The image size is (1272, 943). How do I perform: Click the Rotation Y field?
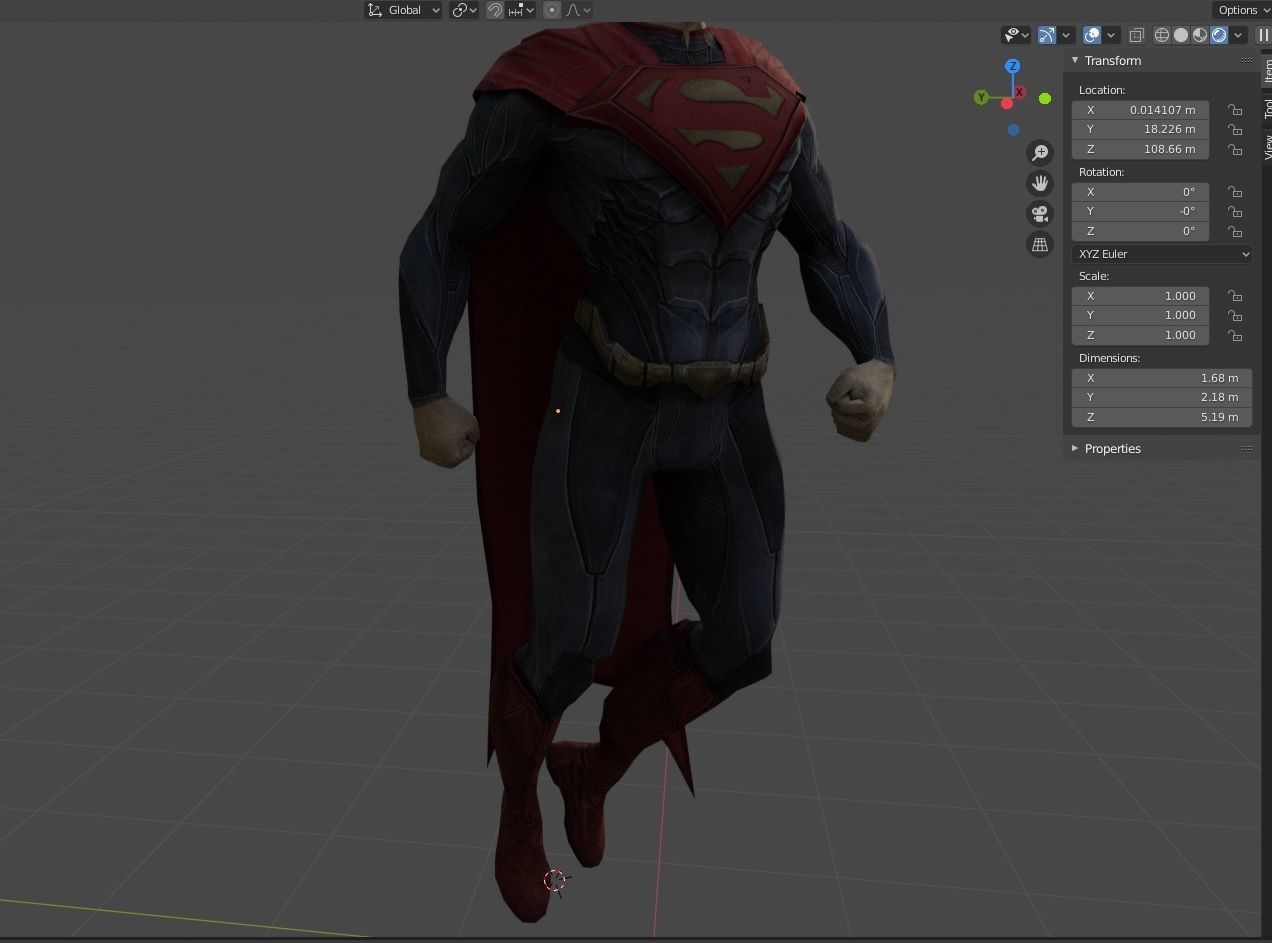(1140, 211)
